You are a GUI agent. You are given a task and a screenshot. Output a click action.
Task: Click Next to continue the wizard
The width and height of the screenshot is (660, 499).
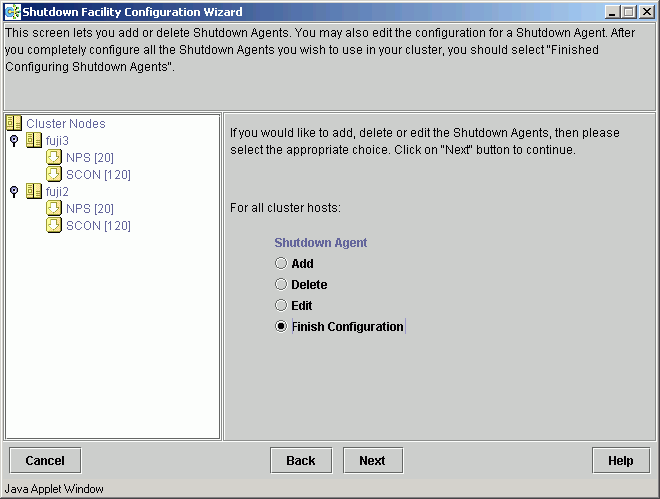pos(373,461)
